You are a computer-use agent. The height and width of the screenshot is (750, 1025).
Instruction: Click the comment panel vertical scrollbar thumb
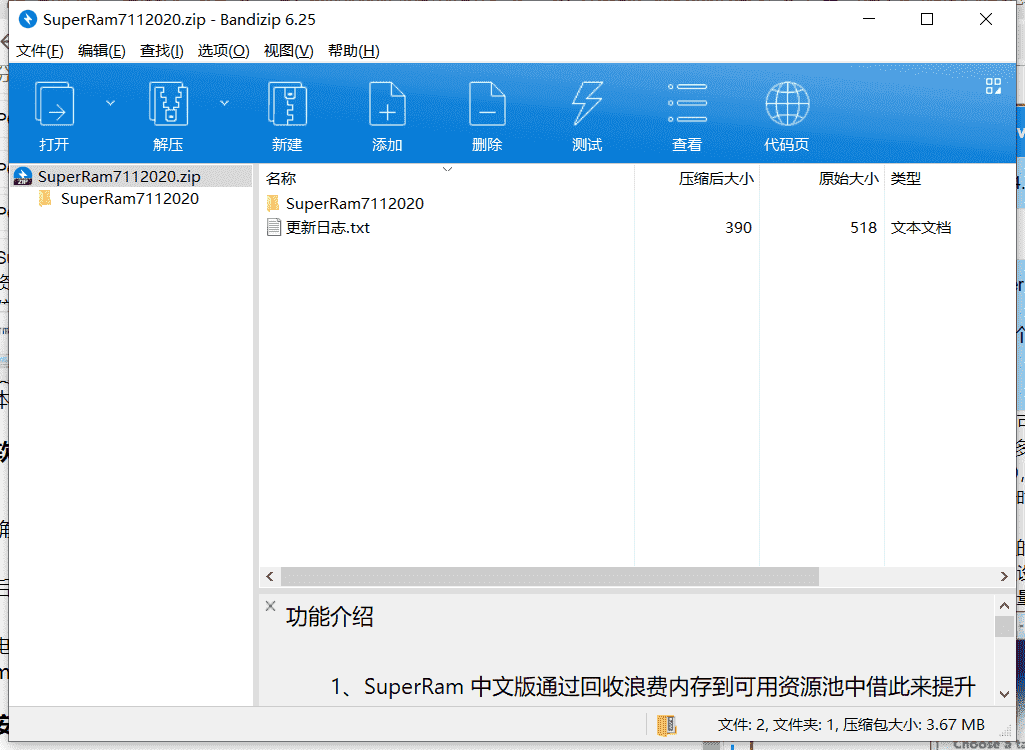pyautogui.click(x=1004, y=626)
